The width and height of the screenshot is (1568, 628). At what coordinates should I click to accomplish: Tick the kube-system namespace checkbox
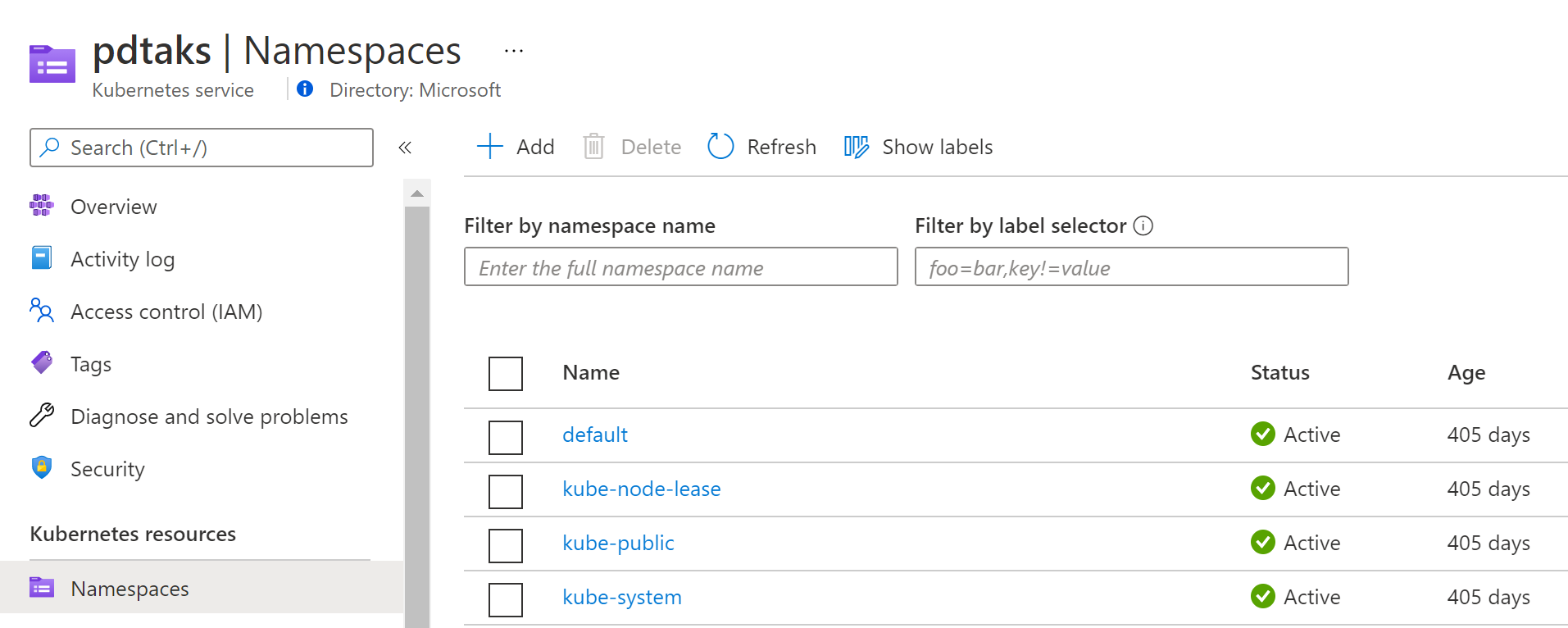pos(506,600)
